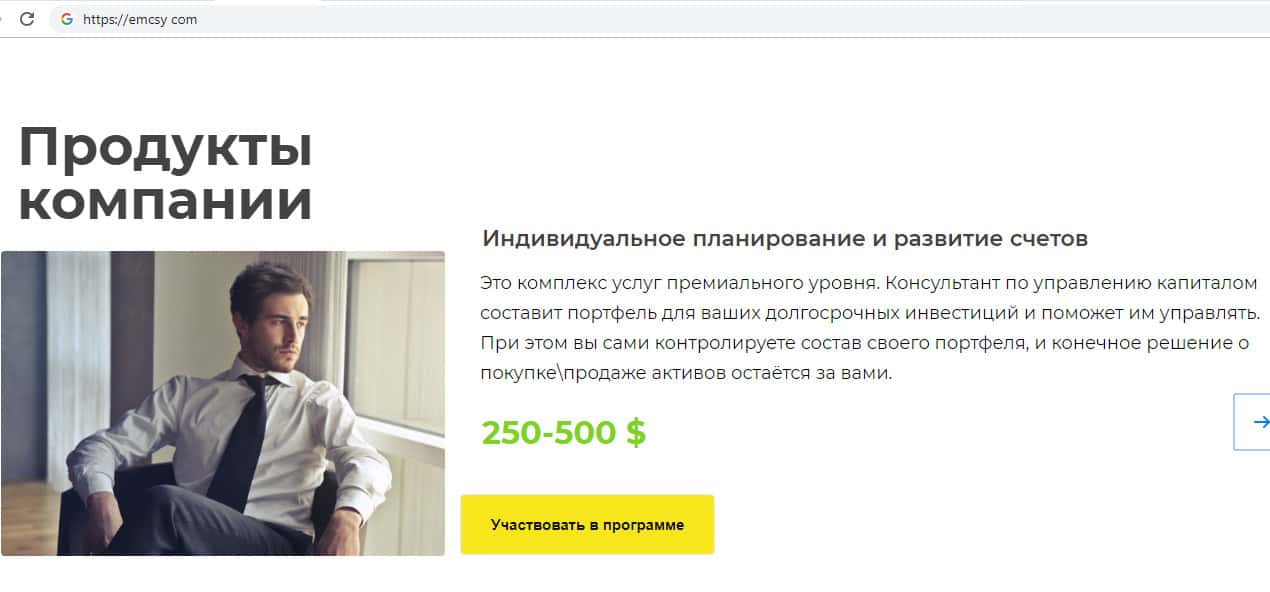
Task: Click the text line starting with составит портфель
Action: [x=869, y=313]
